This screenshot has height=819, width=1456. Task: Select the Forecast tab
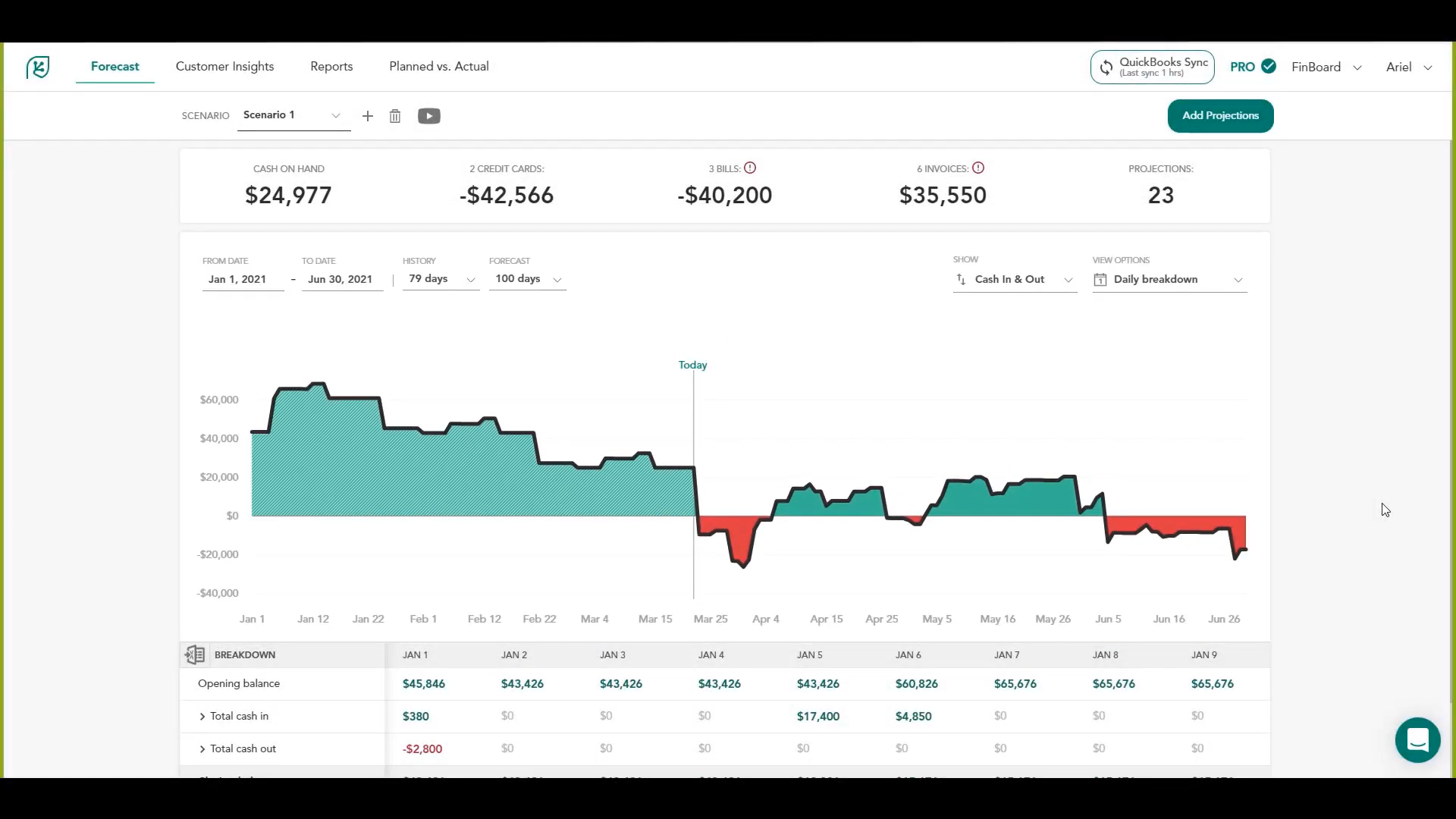click(x=115, y=66)
